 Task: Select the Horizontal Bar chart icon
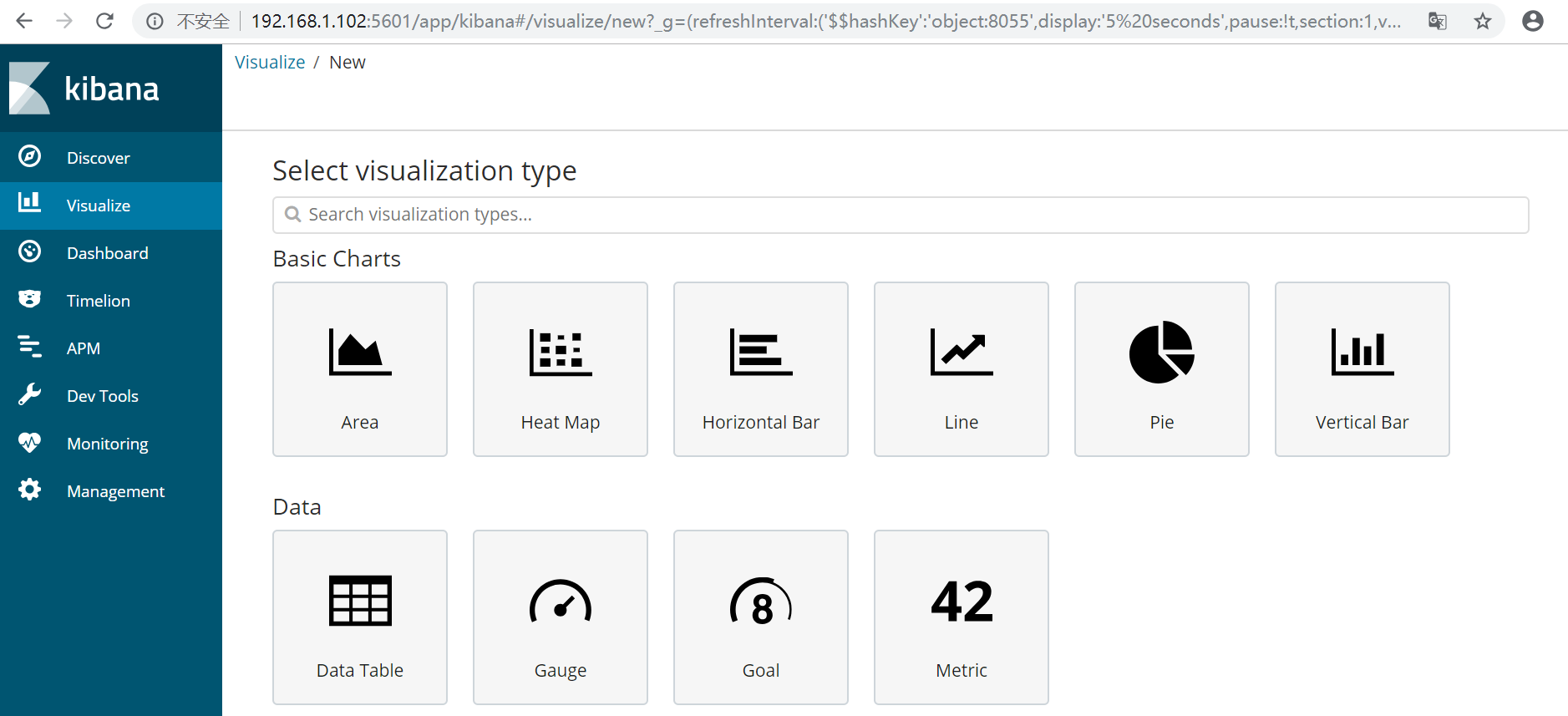761,352
